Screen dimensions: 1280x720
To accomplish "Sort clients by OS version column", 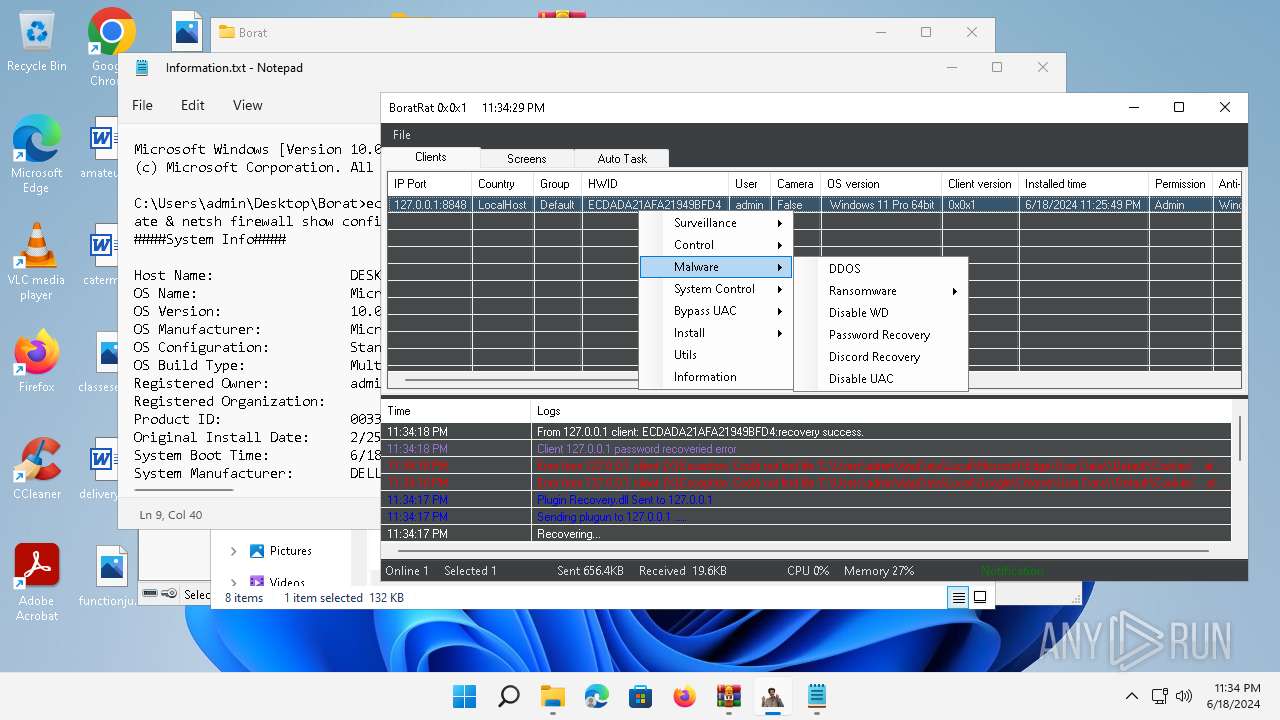I will click(x=881, y=184).
